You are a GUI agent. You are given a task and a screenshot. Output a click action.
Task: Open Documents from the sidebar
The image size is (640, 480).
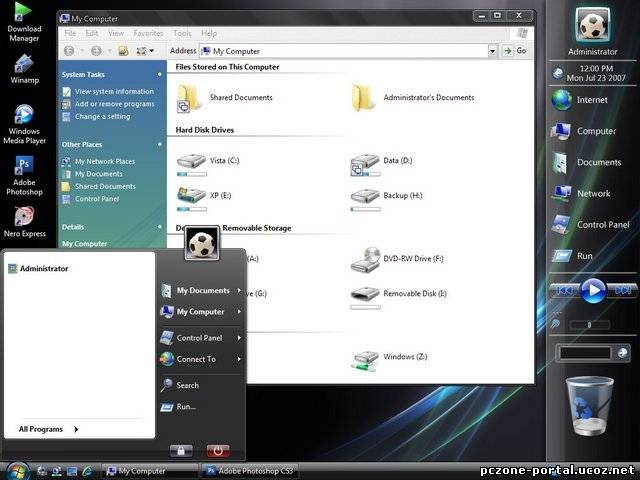click(x=587, y=162)
